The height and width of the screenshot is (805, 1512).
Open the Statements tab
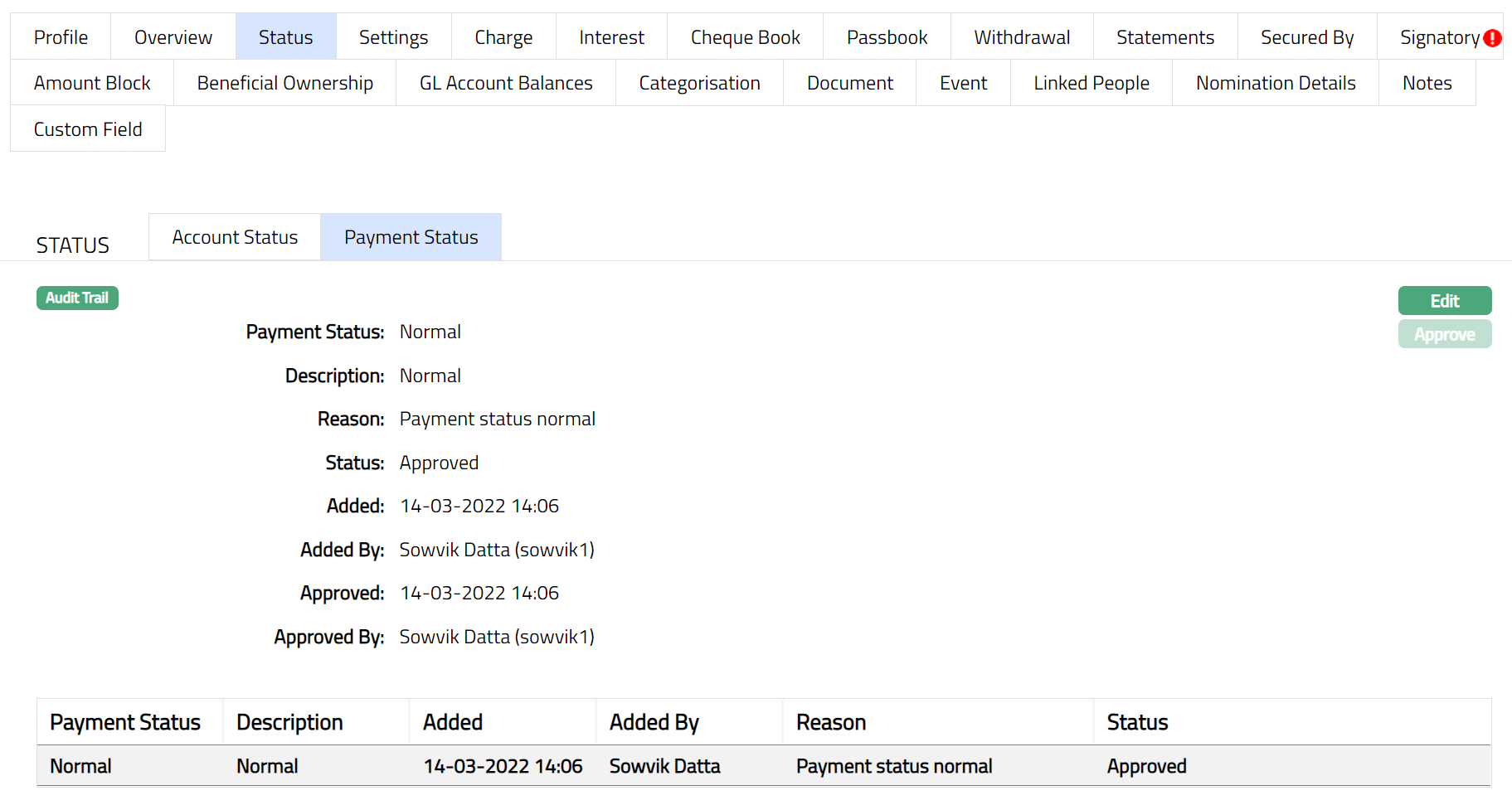1164,37
